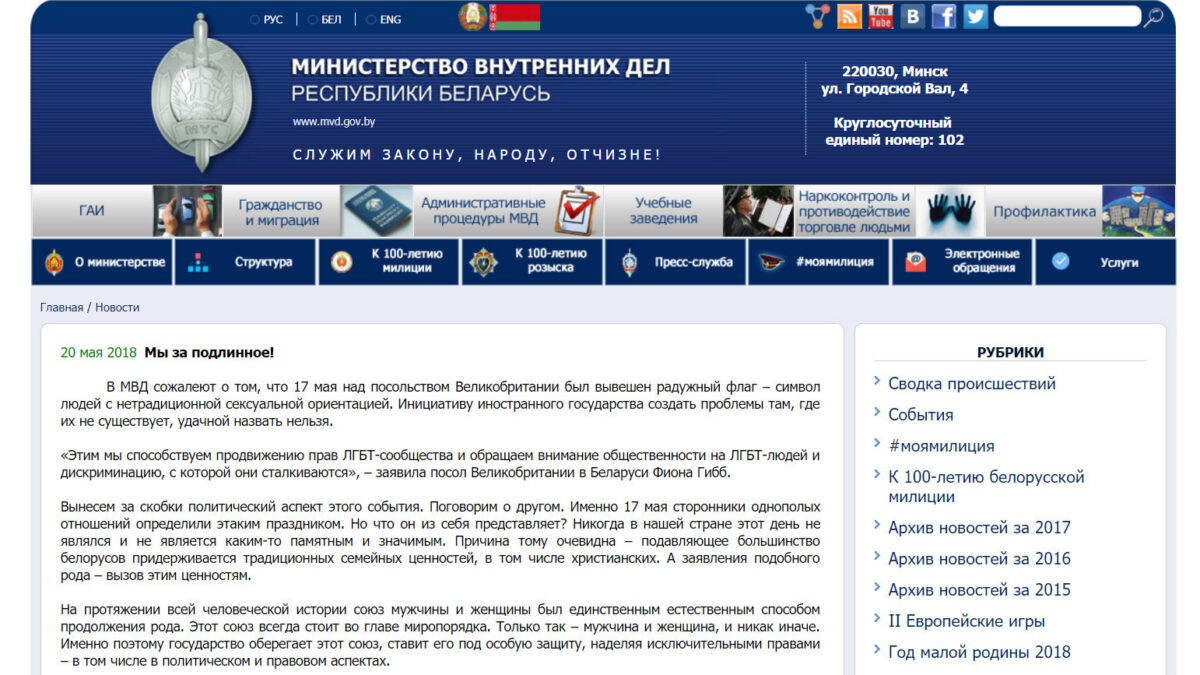The height and width of the screenshot is (675, 1200).
Task: Open Гражданство и миграция section
Action: (x=281, y=211)
